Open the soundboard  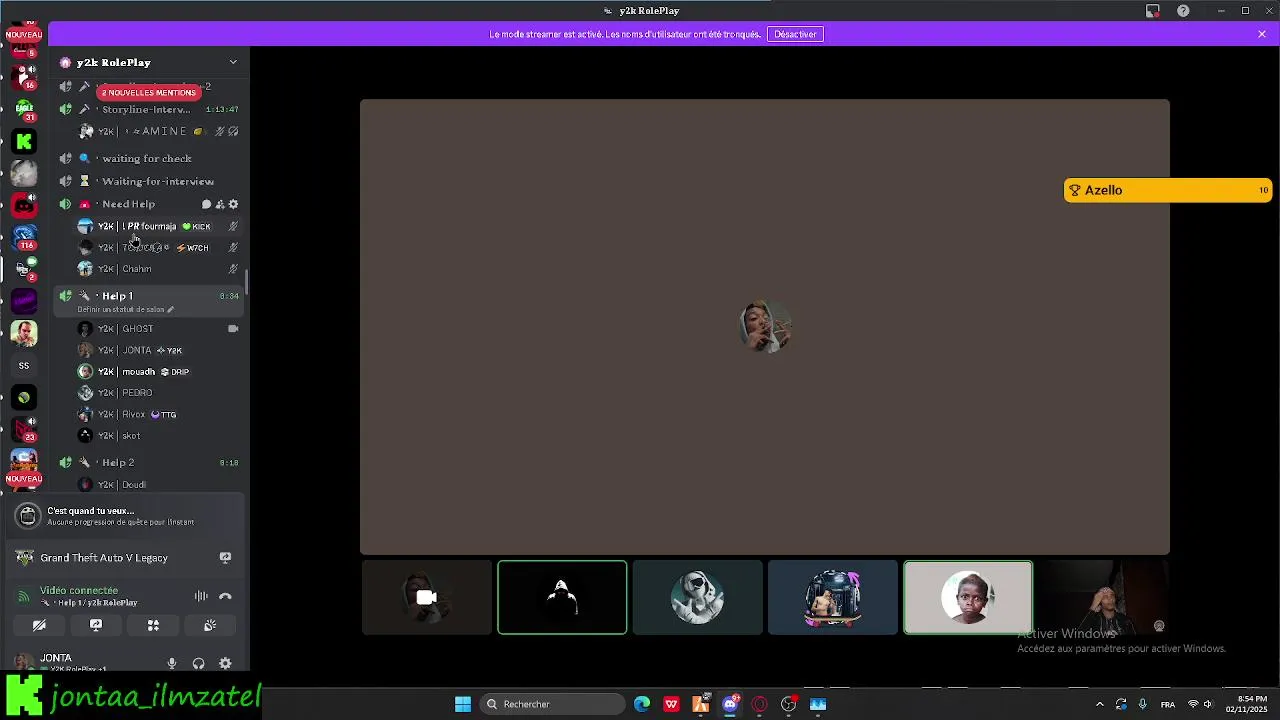tap(210, 625)
